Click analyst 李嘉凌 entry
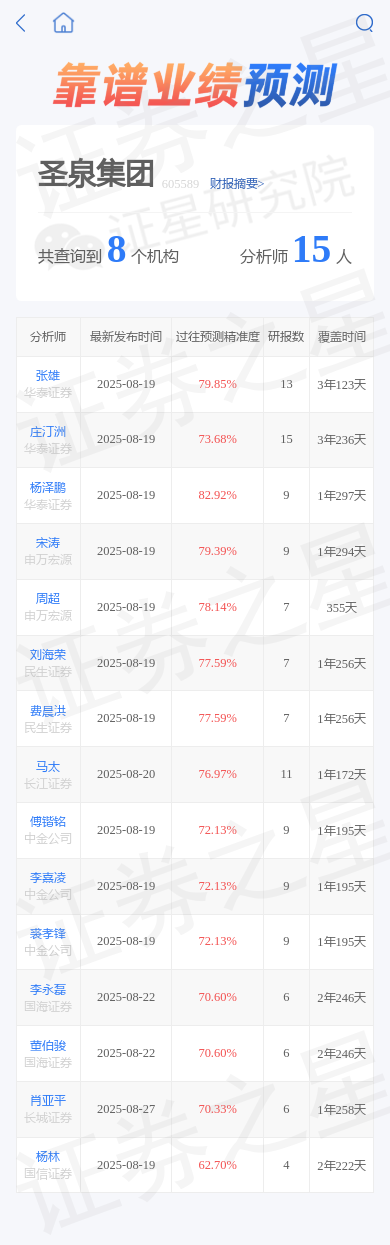This screenshot has height=1245, width=390. 48,878
